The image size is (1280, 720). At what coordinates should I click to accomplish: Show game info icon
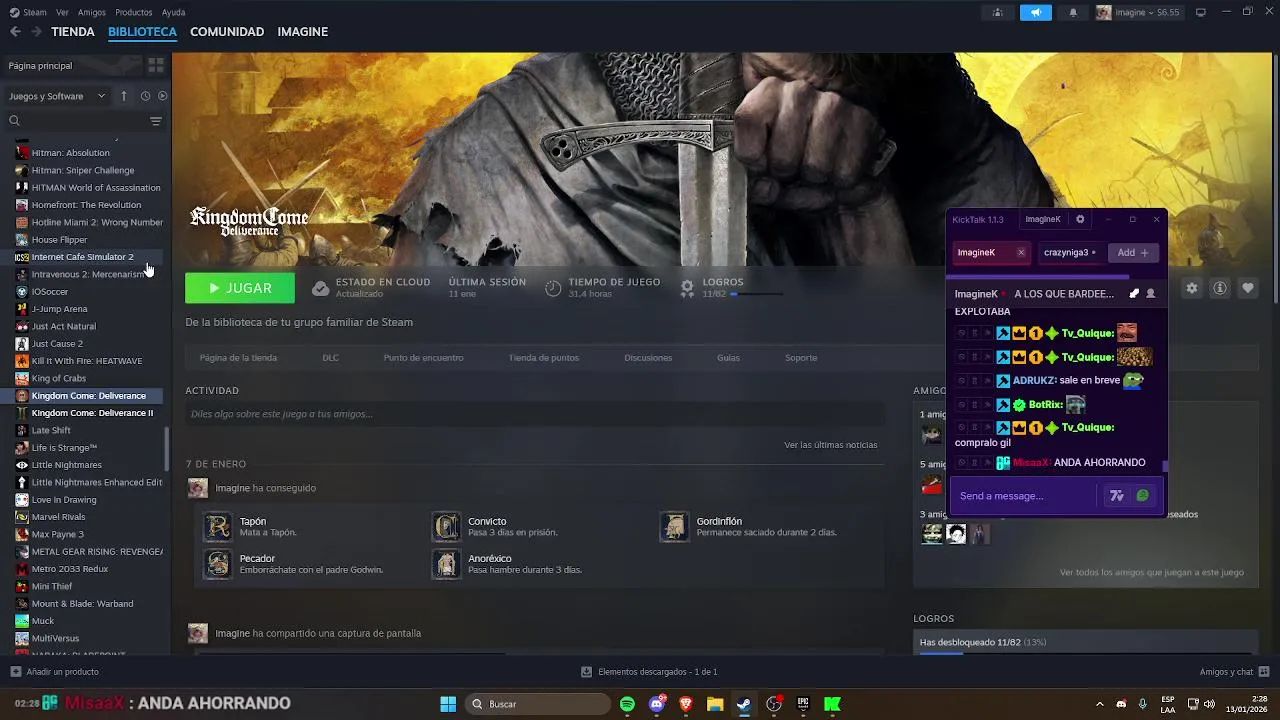(x=1220, y=288)
